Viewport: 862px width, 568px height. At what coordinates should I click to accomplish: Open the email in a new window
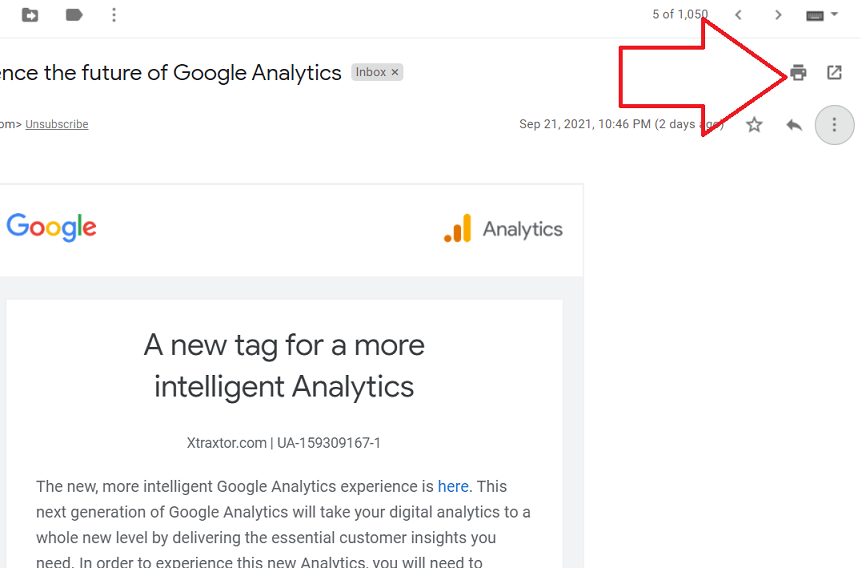tap(834, 72)
